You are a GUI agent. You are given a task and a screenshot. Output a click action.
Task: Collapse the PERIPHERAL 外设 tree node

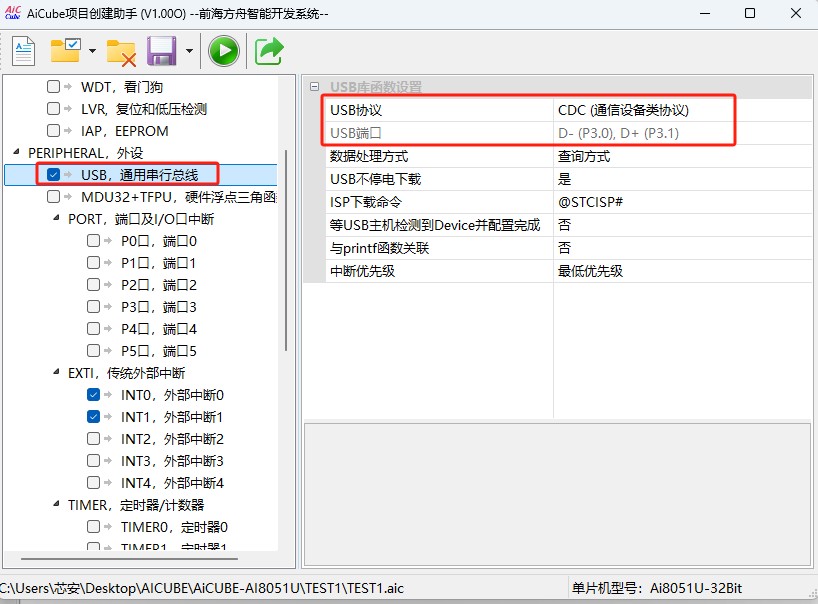coord(16,152)
